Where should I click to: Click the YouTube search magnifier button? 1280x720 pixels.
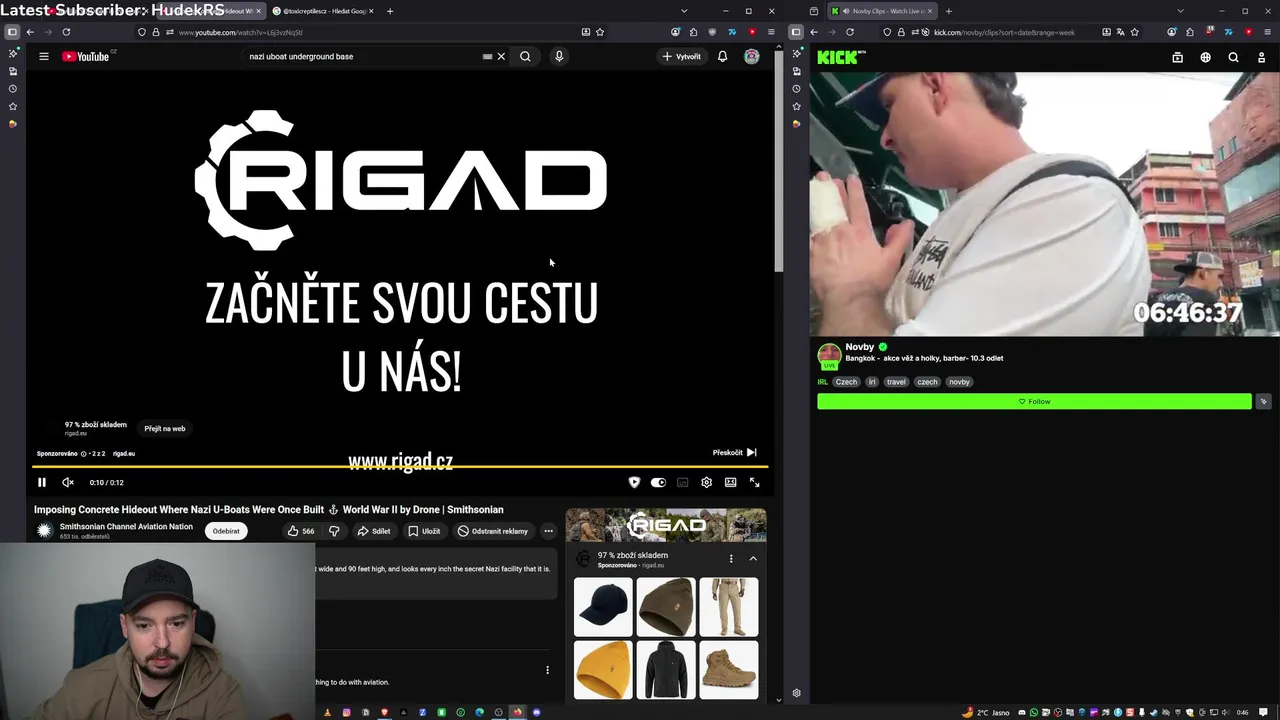click(525, 56)
